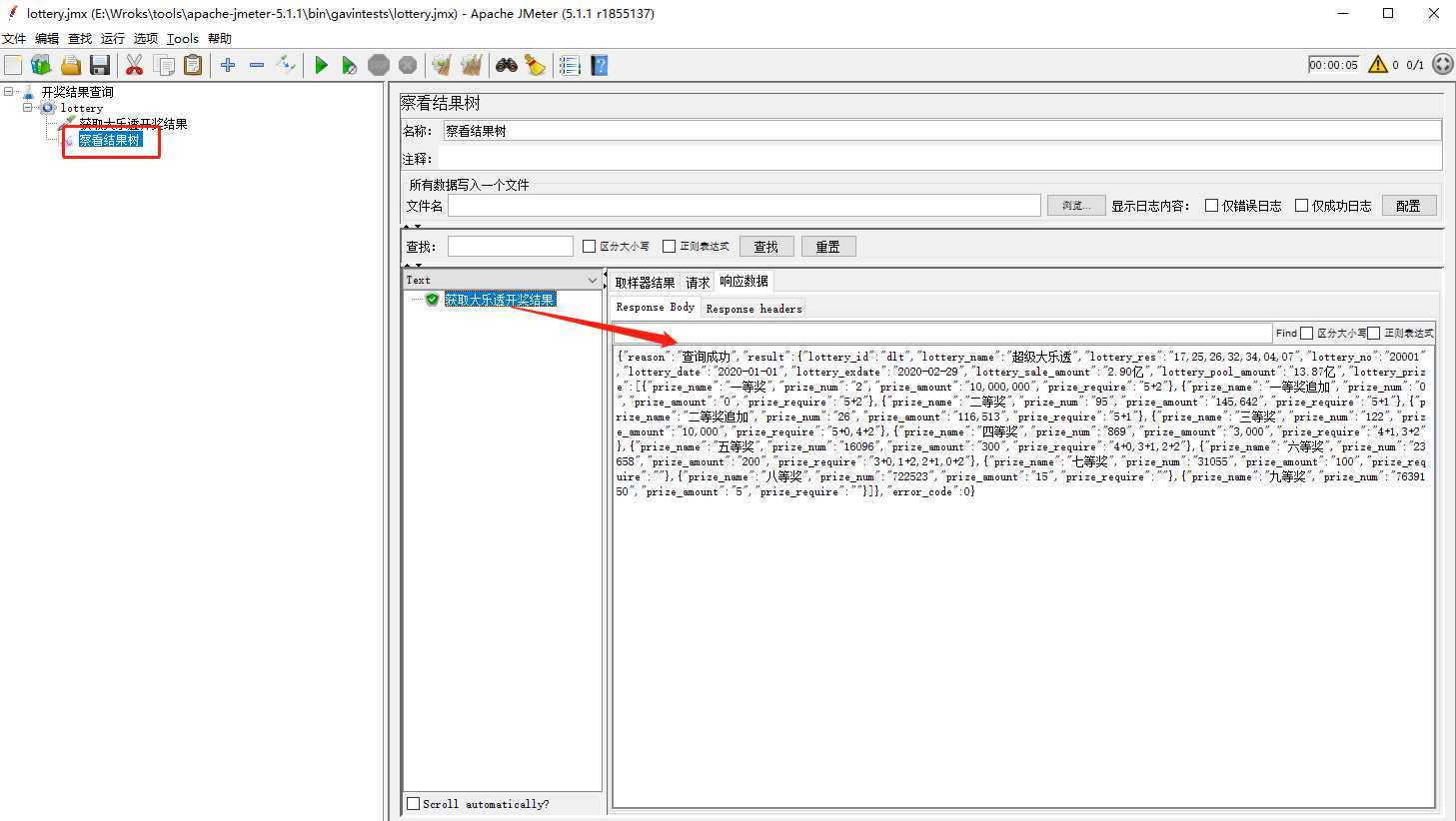The height and width of the screenshot is (821, 1456).
Task: Create a new test plan
Action: [13, 65]
